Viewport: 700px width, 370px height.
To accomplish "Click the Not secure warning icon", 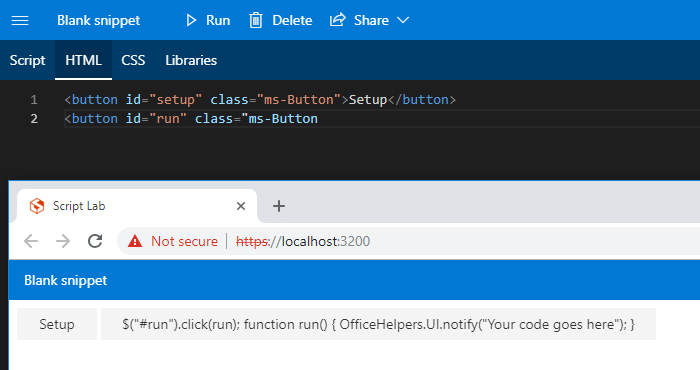I will pos(135,241).
